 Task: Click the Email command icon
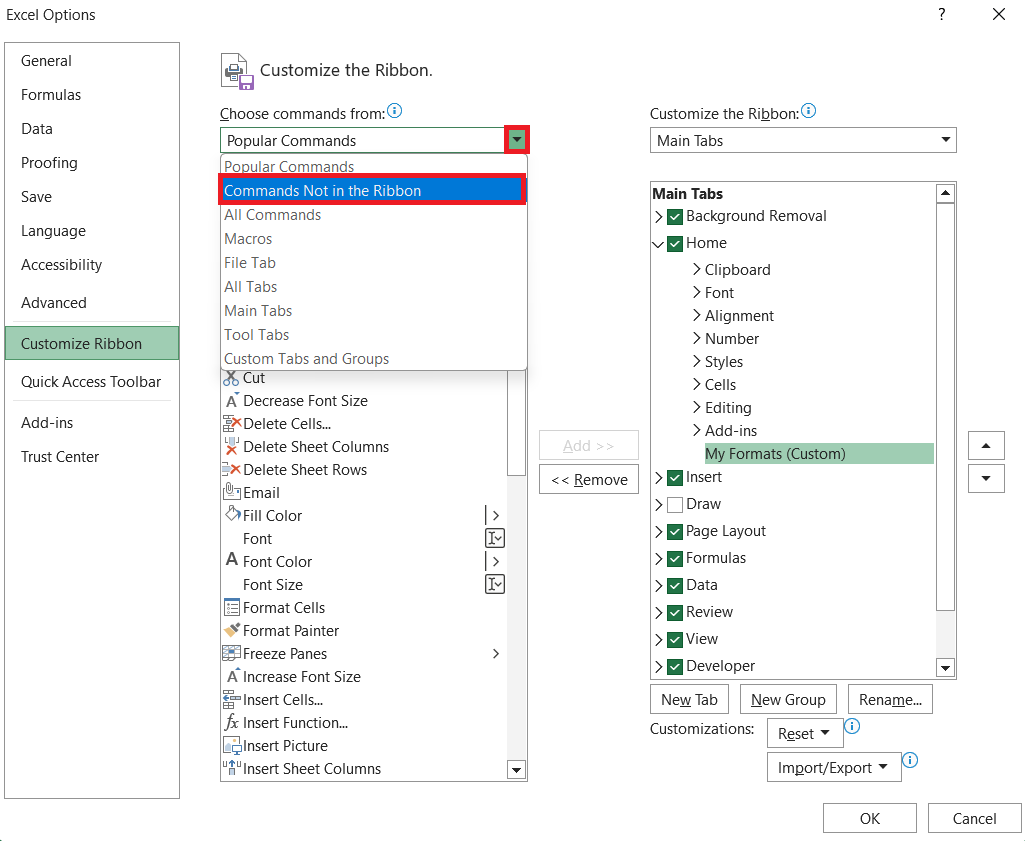coord(232,492)
